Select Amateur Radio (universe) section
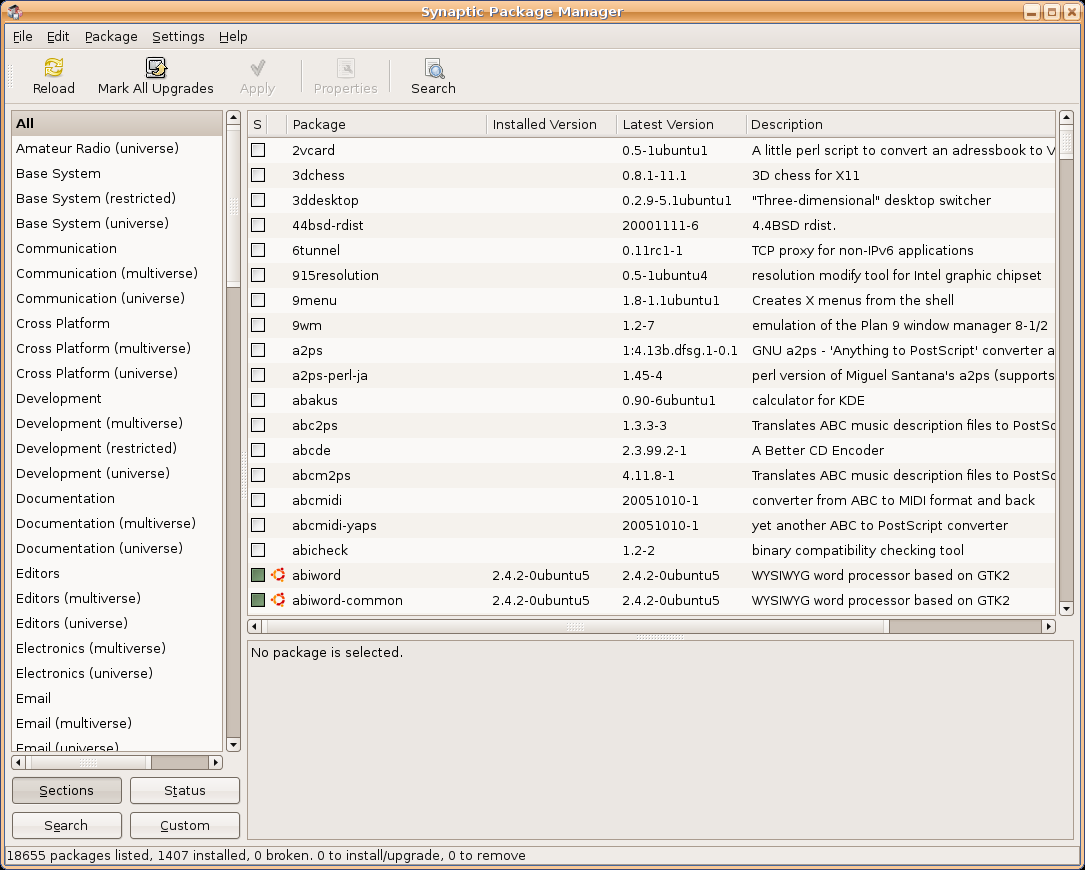 click(117, 148)
